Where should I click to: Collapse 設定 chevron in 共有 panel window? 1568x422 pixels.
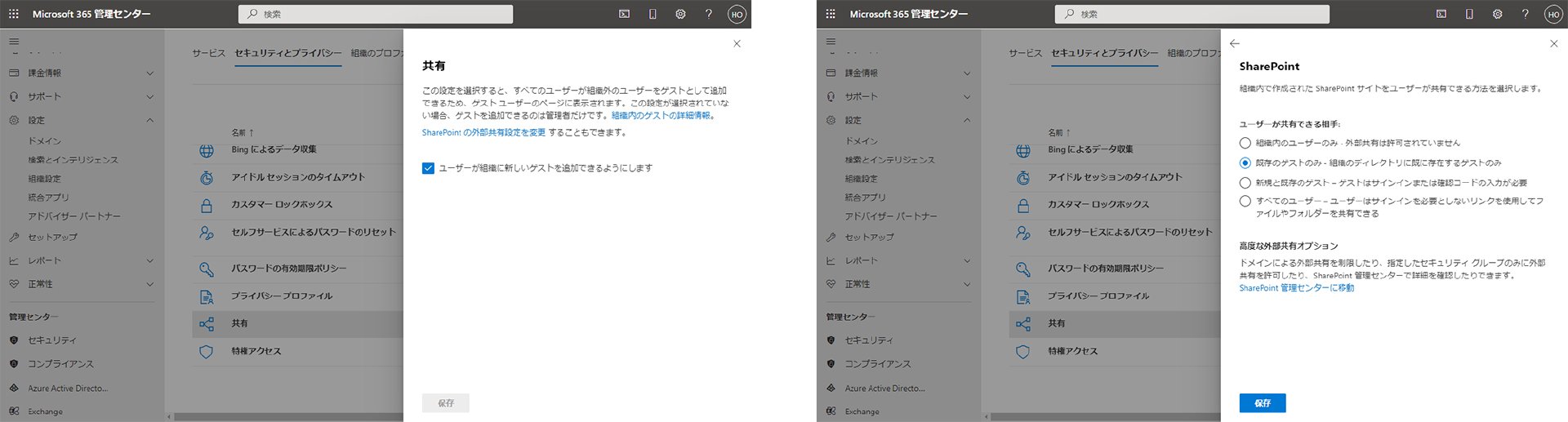[150, 121]
